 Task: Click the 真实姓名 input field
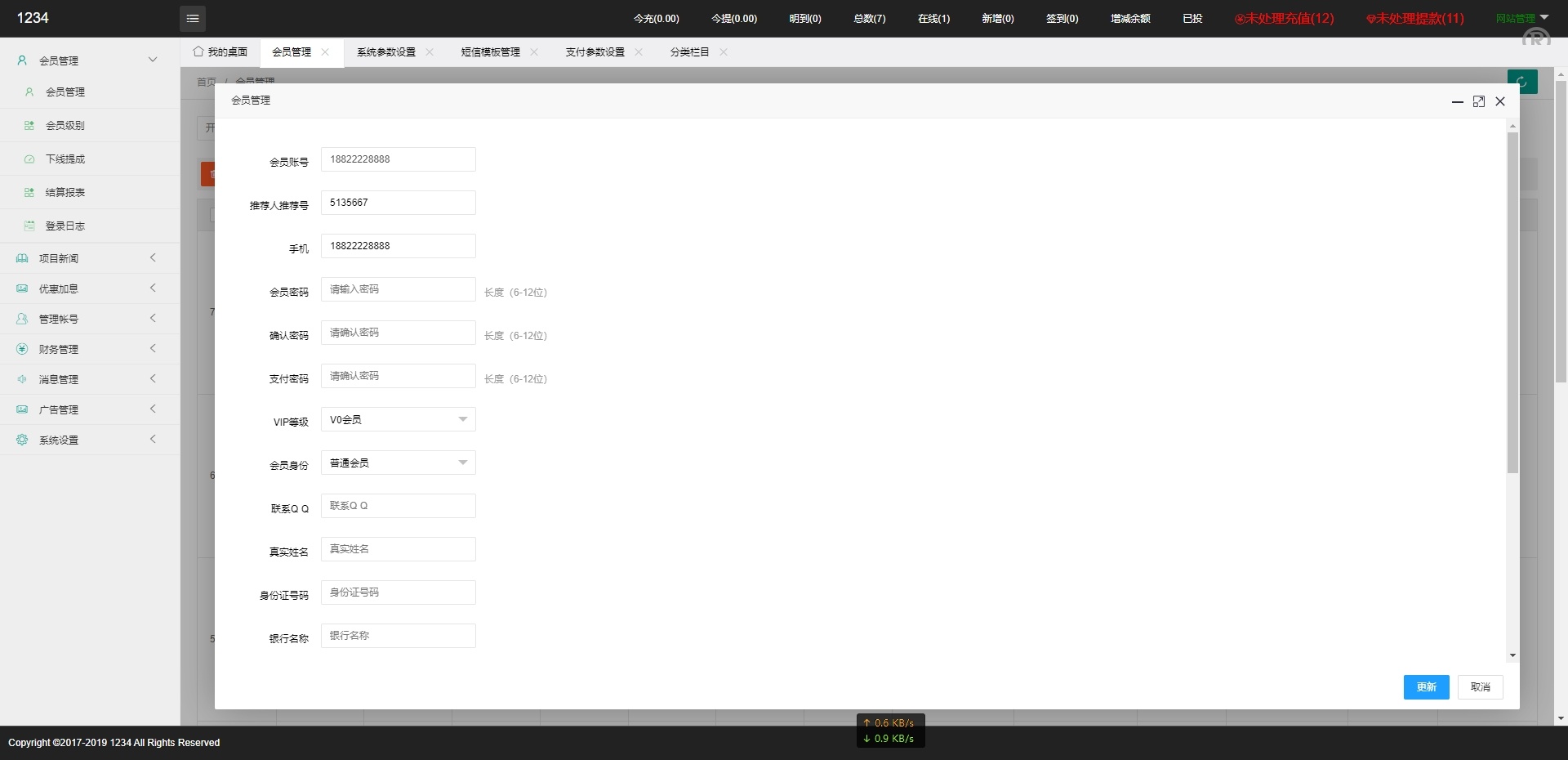[x=398, y=549]
